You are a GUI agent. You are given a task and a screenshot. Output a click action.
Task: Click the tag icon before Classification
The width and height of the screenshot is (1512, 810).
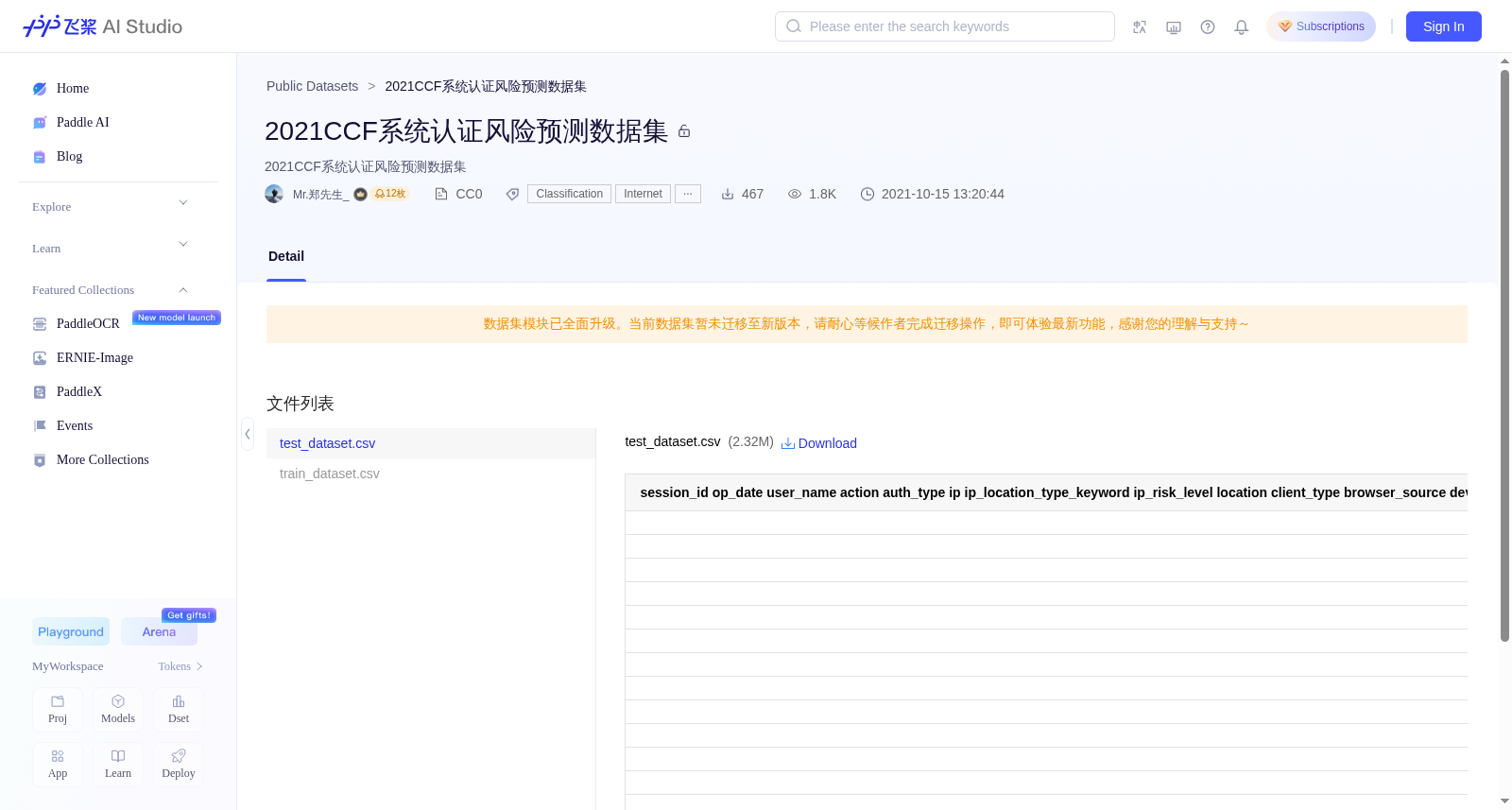[x=512, y=194]
